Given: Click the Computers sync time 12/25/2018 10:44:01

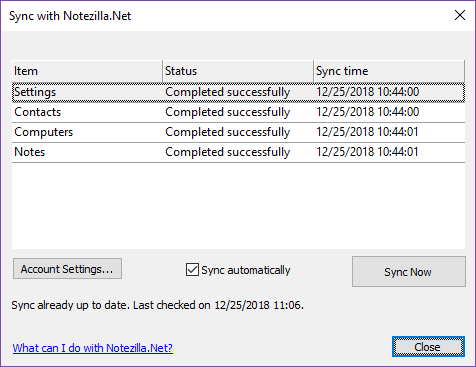Looking at the screenshot, I should 367,132.
